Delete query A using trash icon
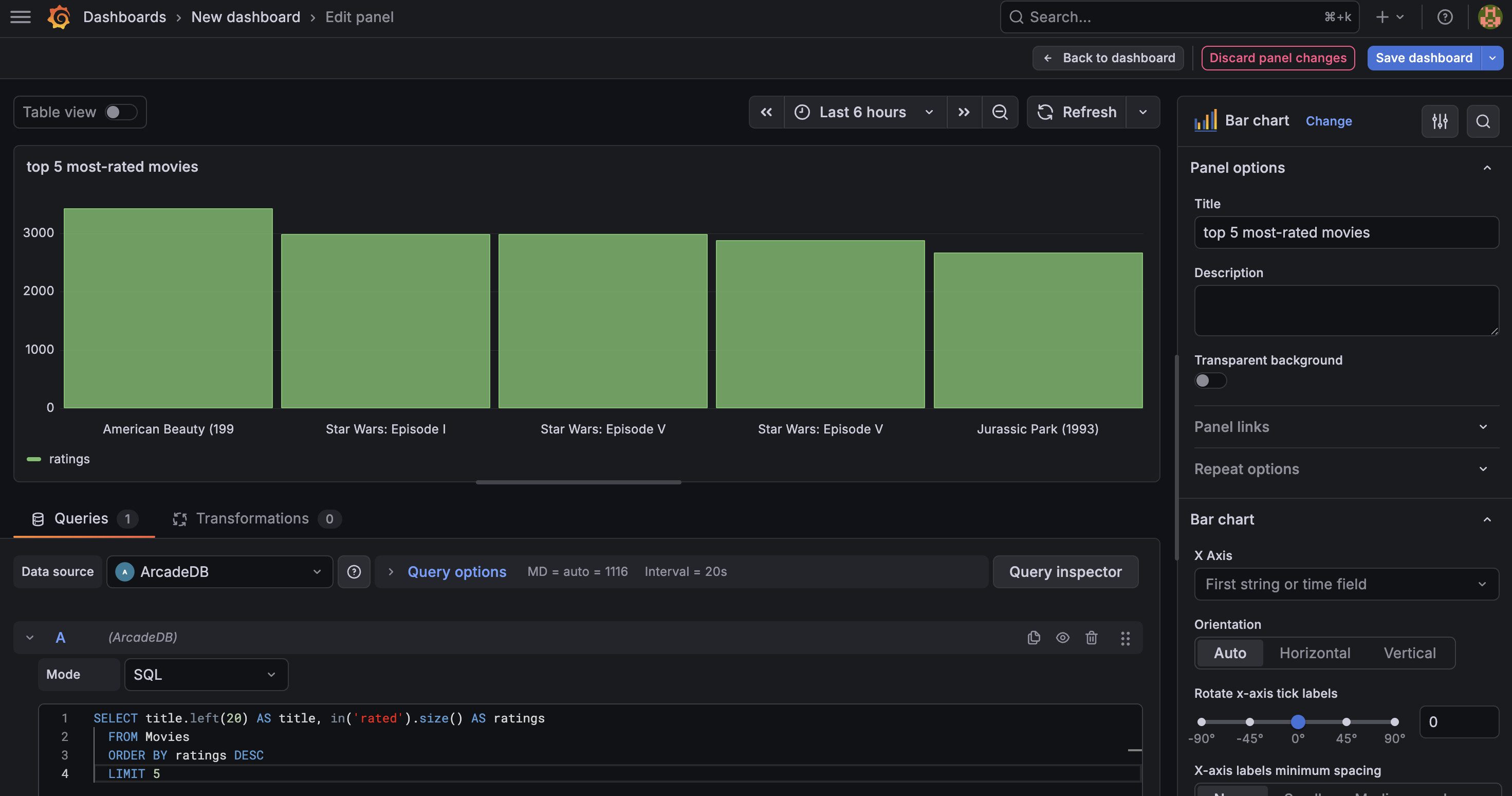 coord(1092,638)
